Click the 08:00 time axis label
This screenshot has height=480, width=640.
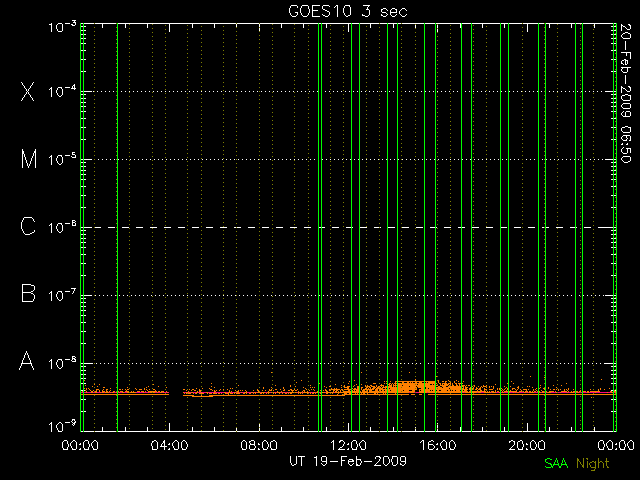tap(259, 445)
